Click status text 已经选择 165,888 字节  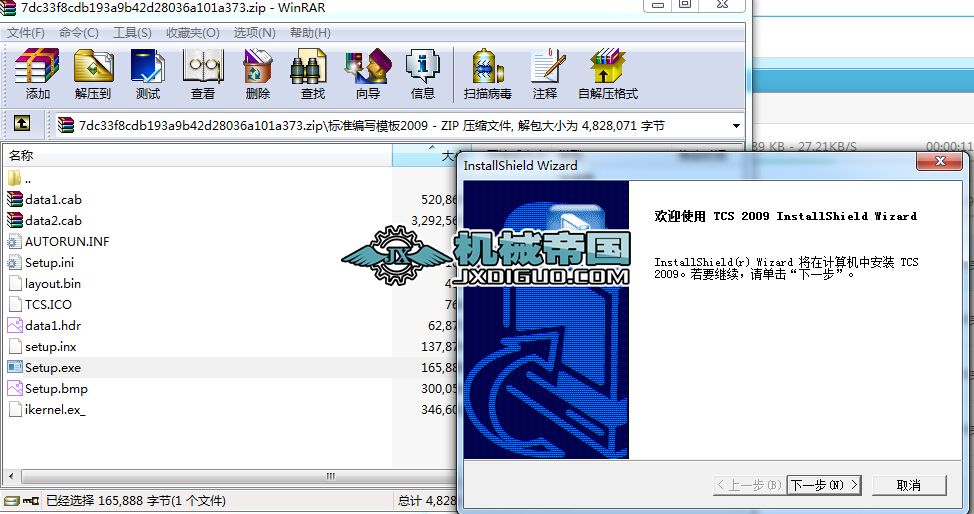[x=135, y=500]
